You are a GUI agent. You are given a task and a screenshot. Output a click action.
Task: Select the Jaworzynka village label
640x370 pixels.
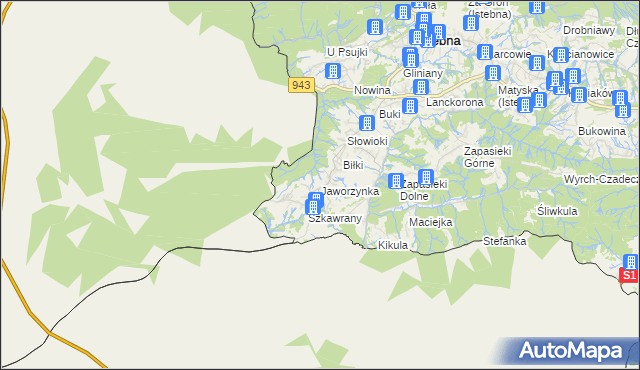pos(351,191)
